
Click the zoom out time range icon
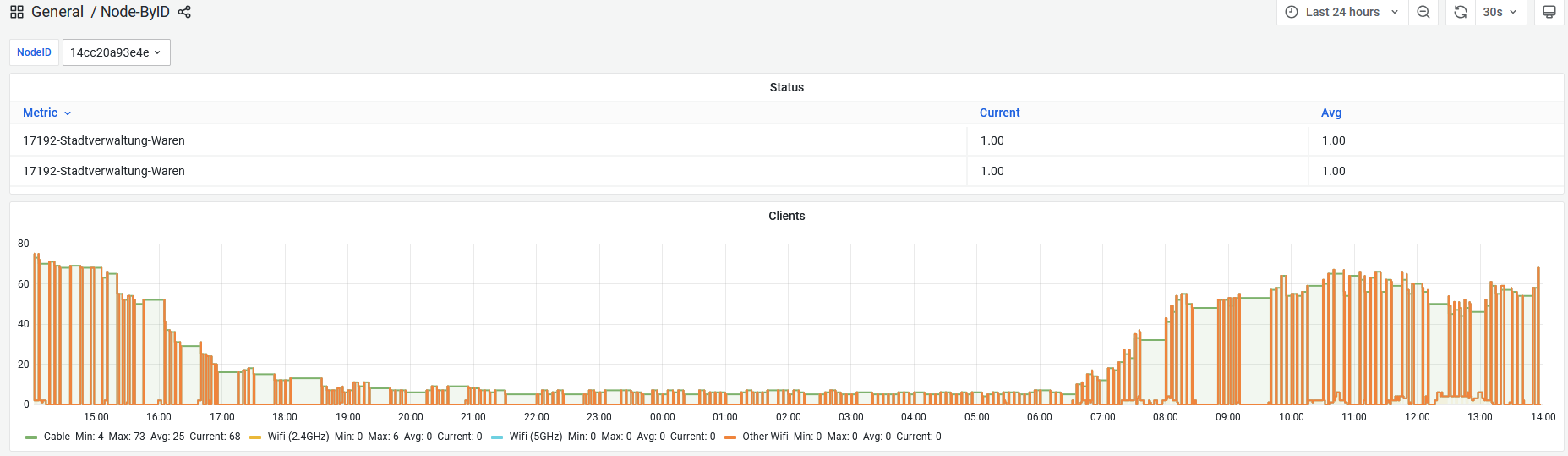click(x=1423, y=12)
